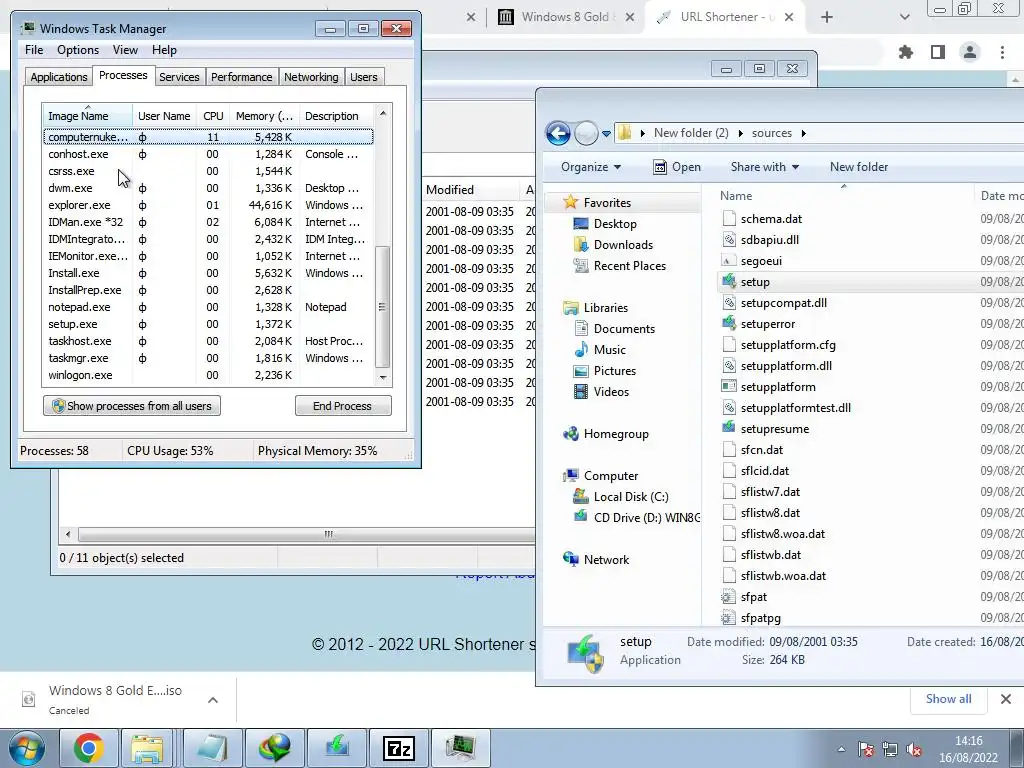The width and height of the screenshot is (1024, 768).
Task: Sort the Explorer list by Name column
Action: point(845,195)
